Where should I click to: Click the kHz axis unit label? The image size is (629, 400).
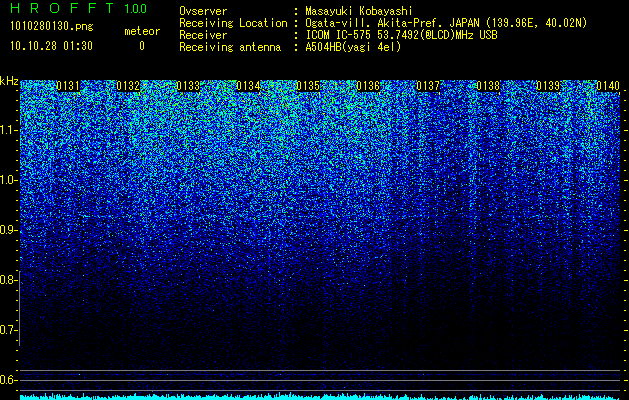(9, 81)
